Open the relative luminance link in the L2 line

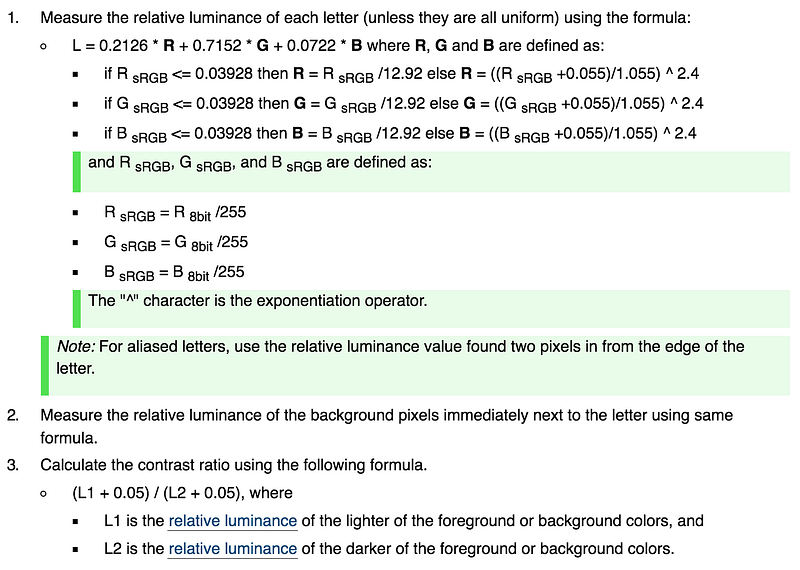(233, 549)
